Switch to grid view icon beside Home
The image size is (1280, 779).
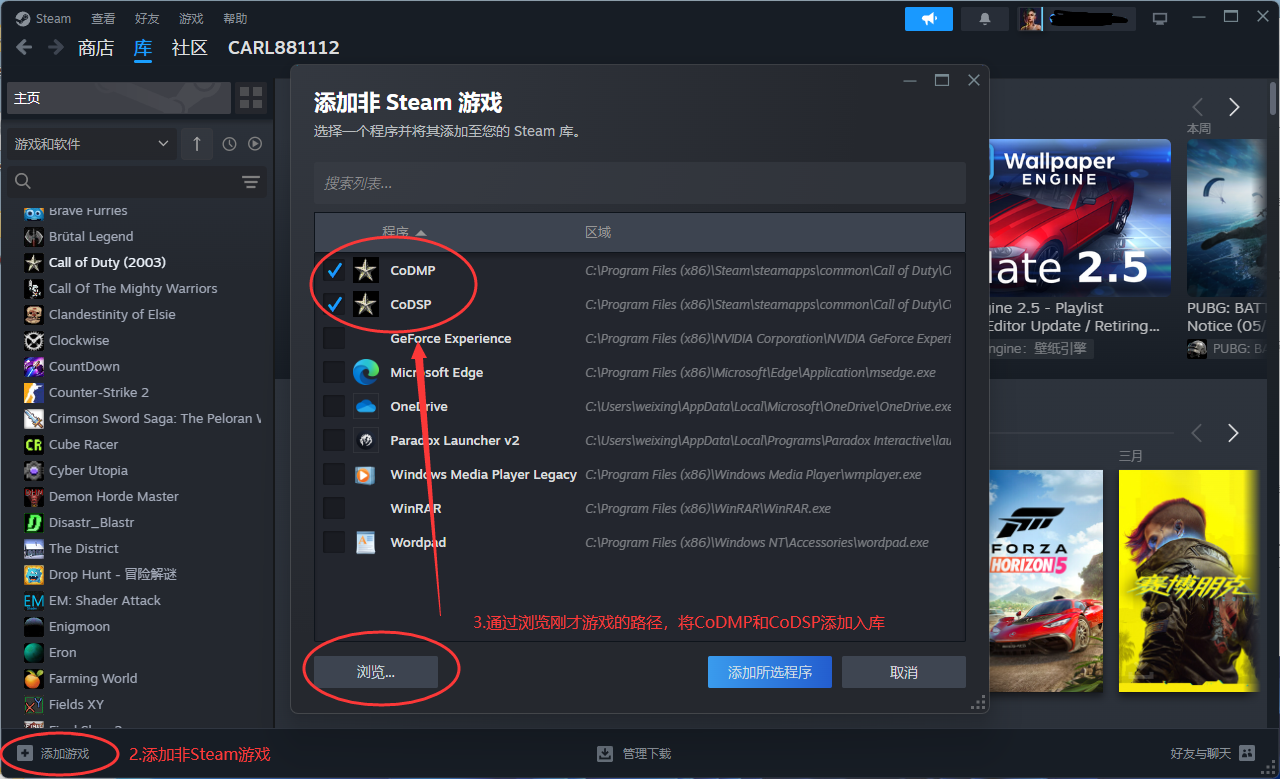251,98
